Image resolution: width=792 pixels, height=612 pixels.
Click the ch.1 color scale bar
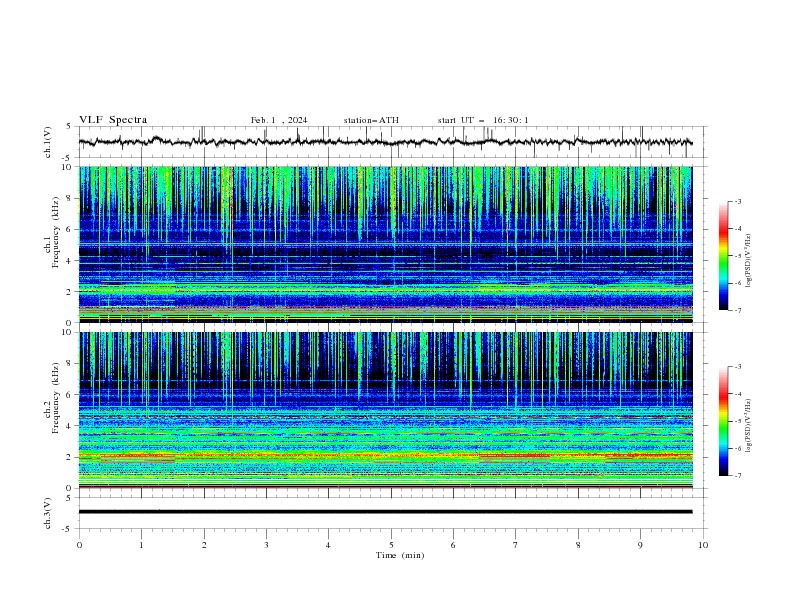[x=723, y=256]
